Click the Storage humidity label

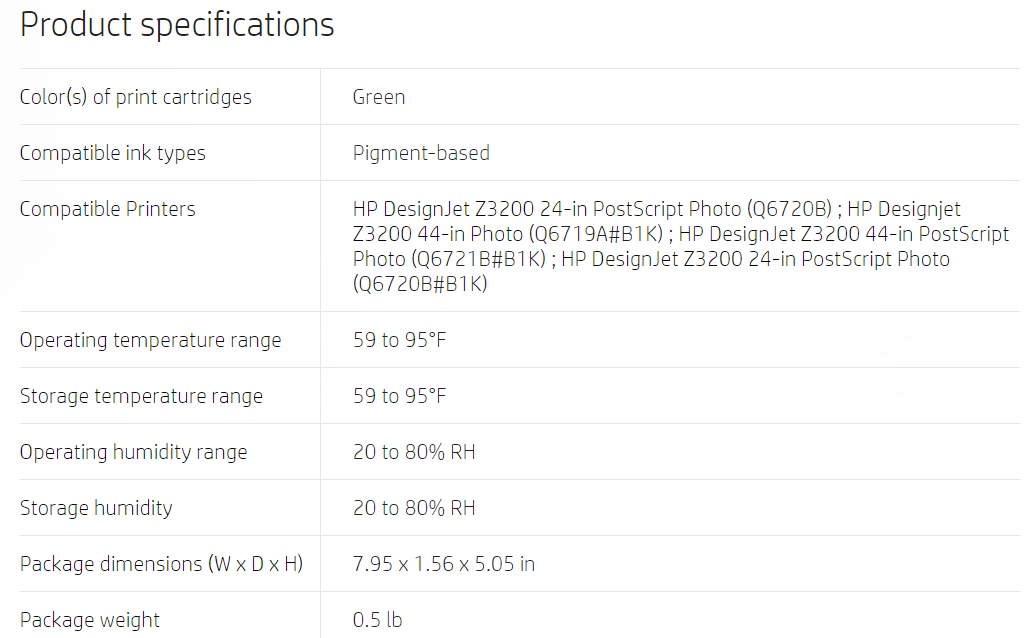click(96, 508)
